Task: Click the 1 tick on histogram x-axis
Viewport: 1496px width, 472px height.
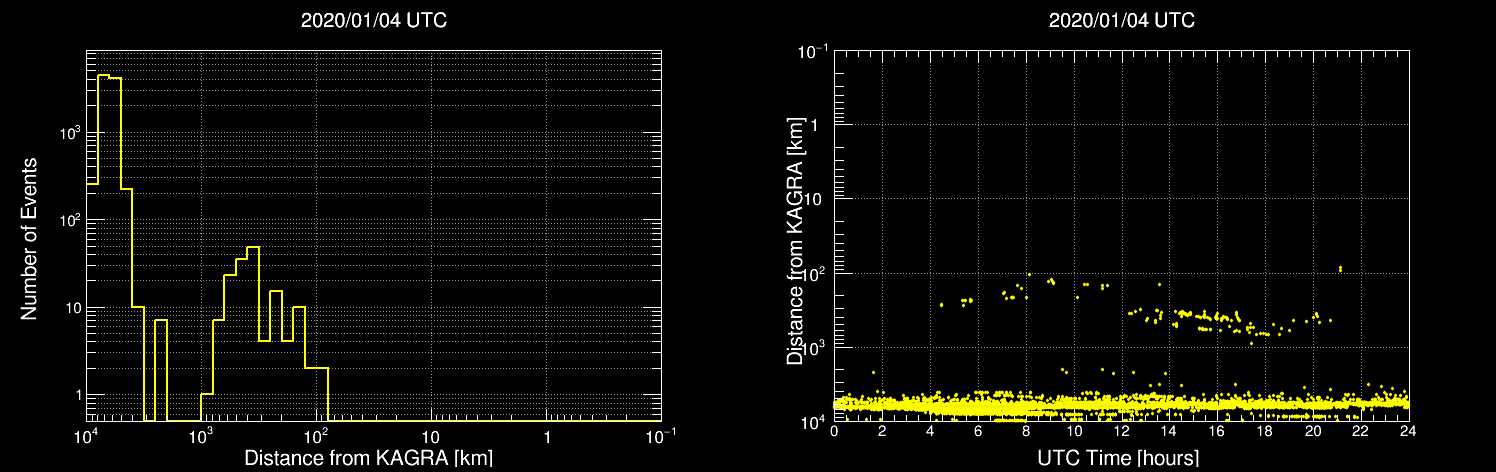Action: click(x=547, y=439)
